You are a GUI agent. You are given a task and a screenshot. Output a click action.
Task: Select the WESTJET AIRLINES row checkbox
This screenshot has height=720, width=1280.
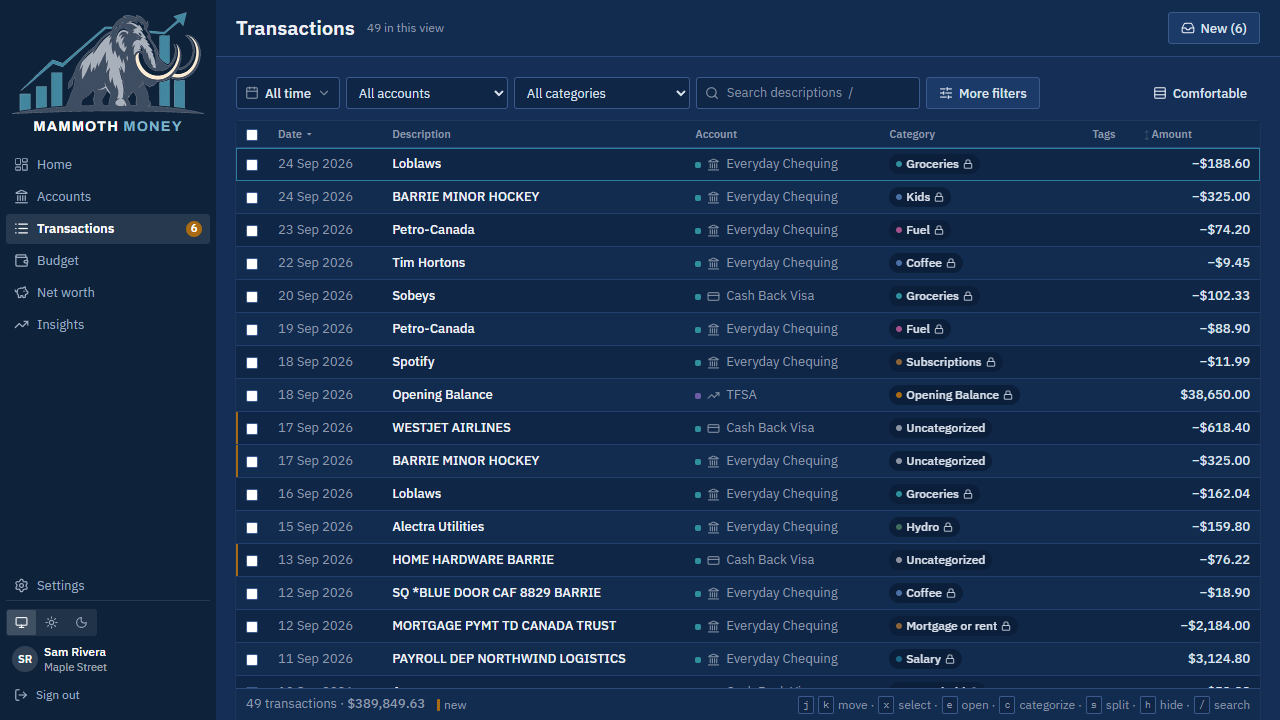(x=252, y=428)
